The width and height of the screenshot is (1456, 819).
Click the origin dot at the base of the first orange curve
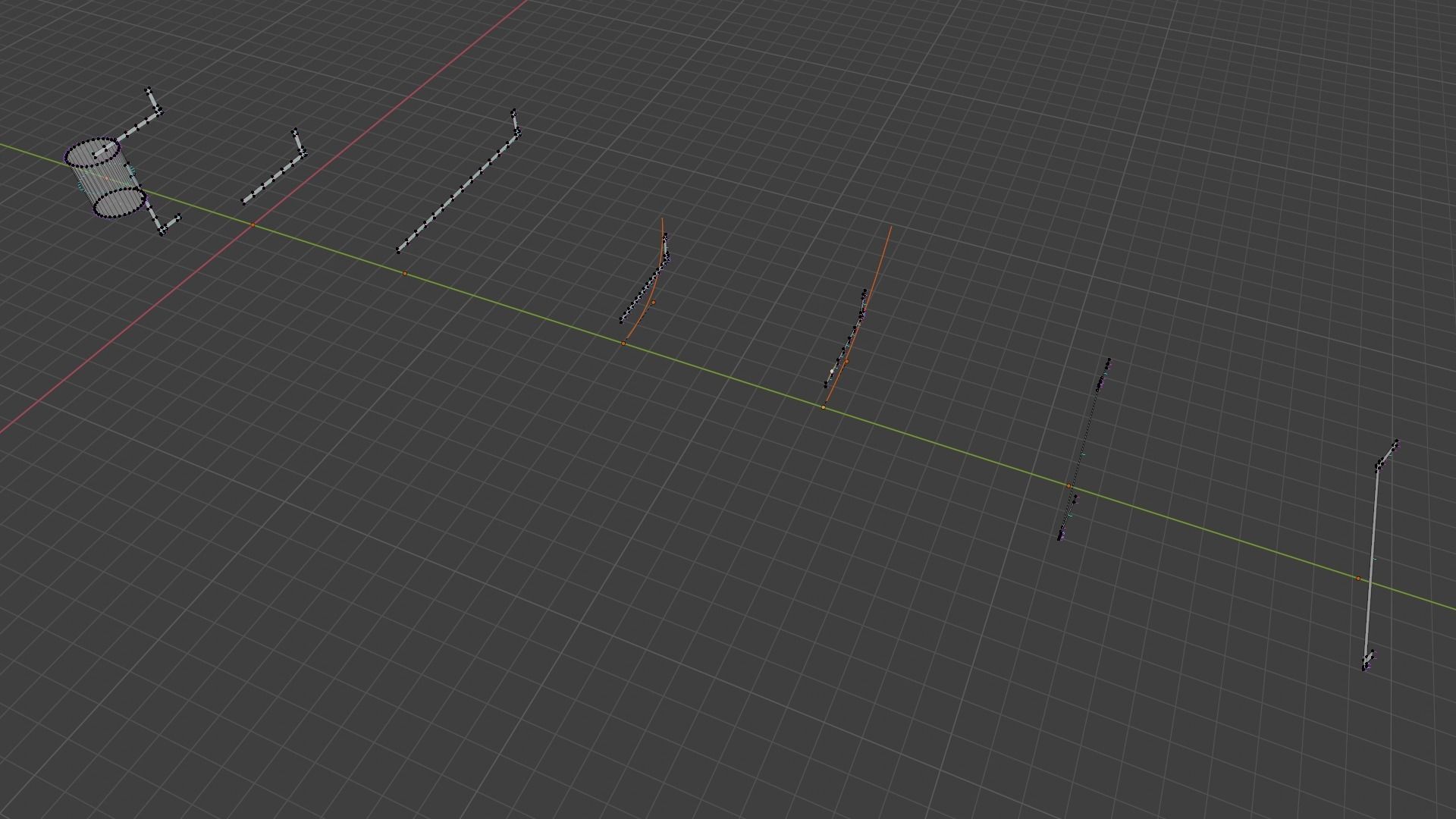click(623, 344)
